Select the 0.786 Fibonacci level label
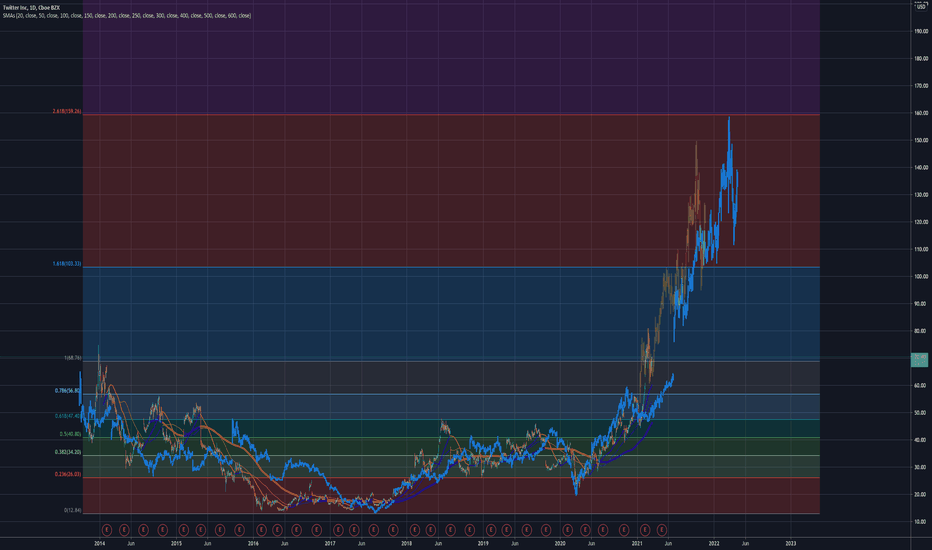The image size is (932, 550). coord(67,391)
